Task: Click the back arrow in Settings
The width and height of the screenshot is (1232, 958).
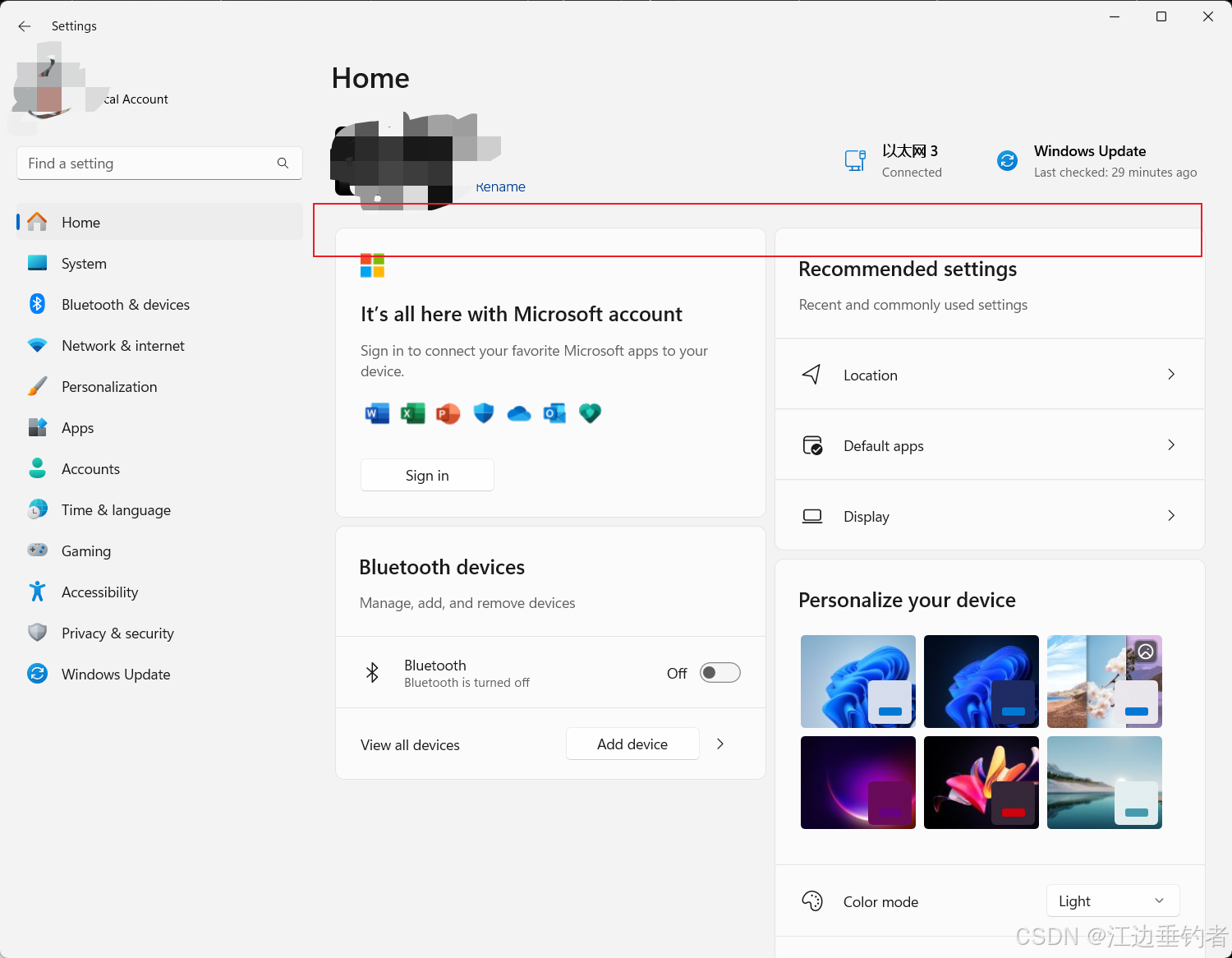Action: pos(25,26)
